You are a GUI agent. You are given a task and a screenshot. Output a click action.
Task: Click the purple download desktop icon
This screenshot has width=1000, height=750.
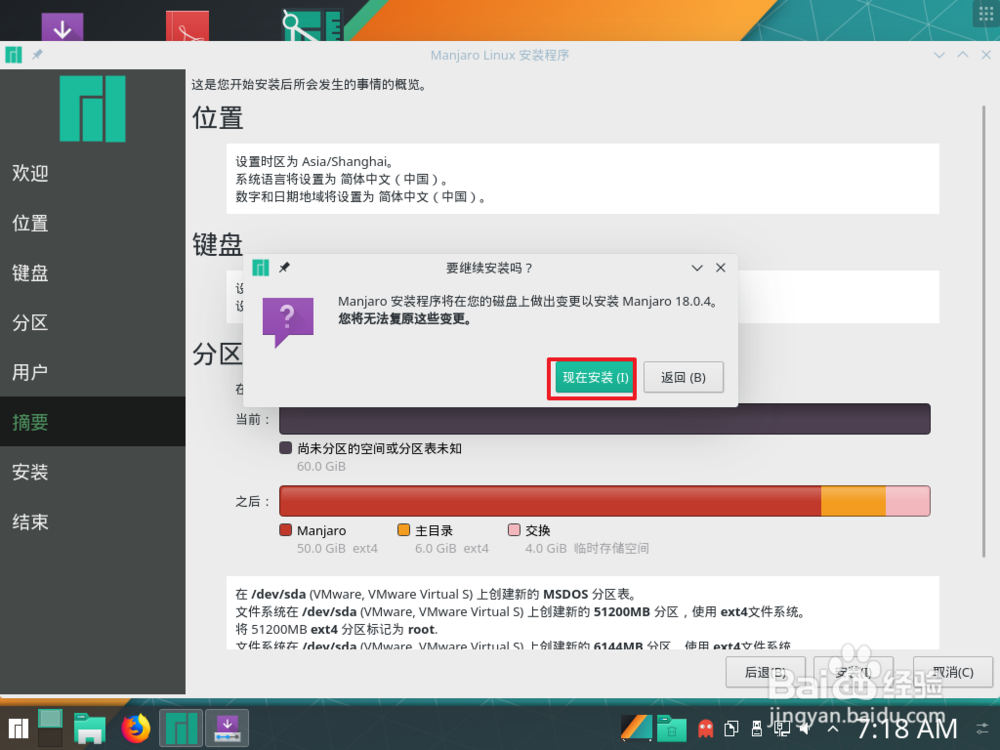pos(62,26)
